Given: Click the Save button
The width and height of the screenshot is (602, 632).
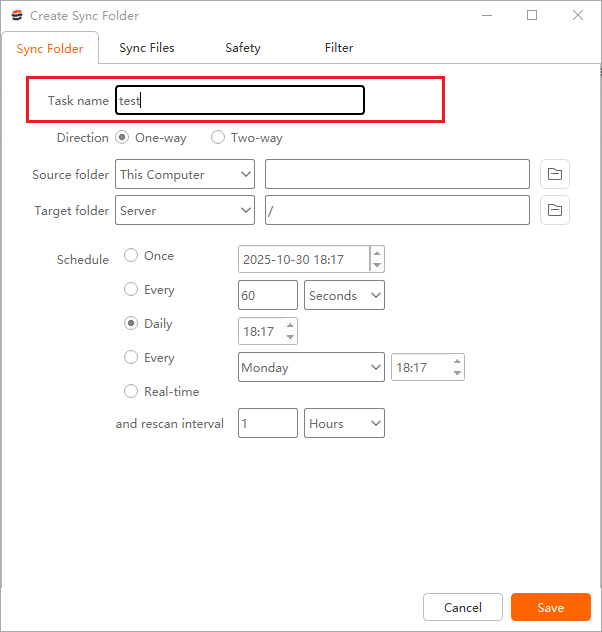Looking at the screenshot, I should (550, 607).
